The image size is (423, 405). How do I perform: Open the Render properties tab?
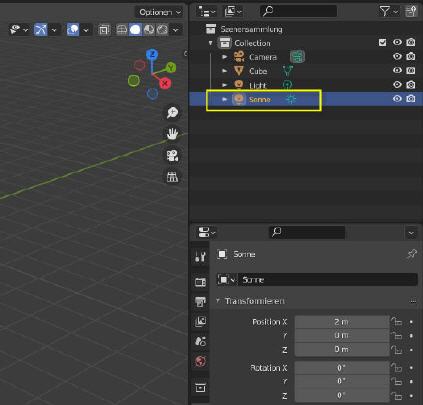coord(200,282)
